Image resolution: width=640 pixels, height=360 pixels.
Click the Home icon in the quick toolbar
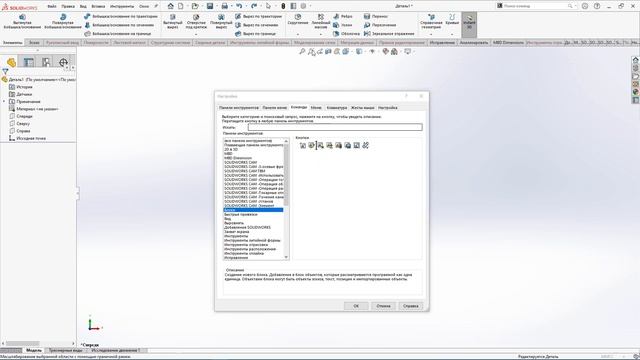[171, 6]
